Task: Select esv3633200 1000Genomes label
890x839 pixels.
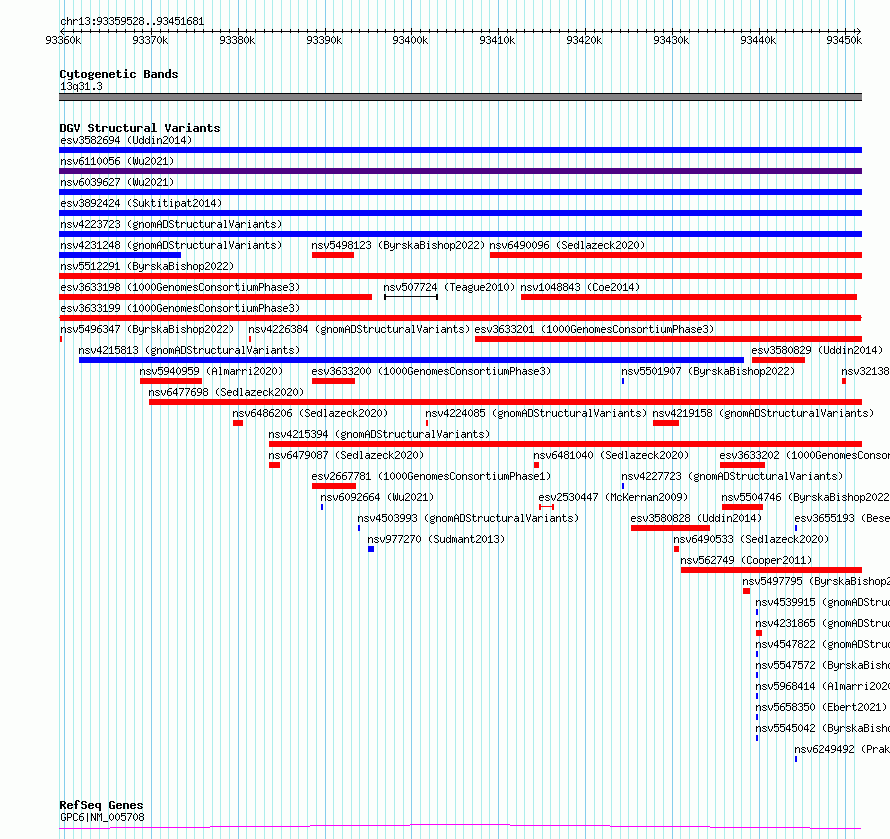Action: [431, 371]
